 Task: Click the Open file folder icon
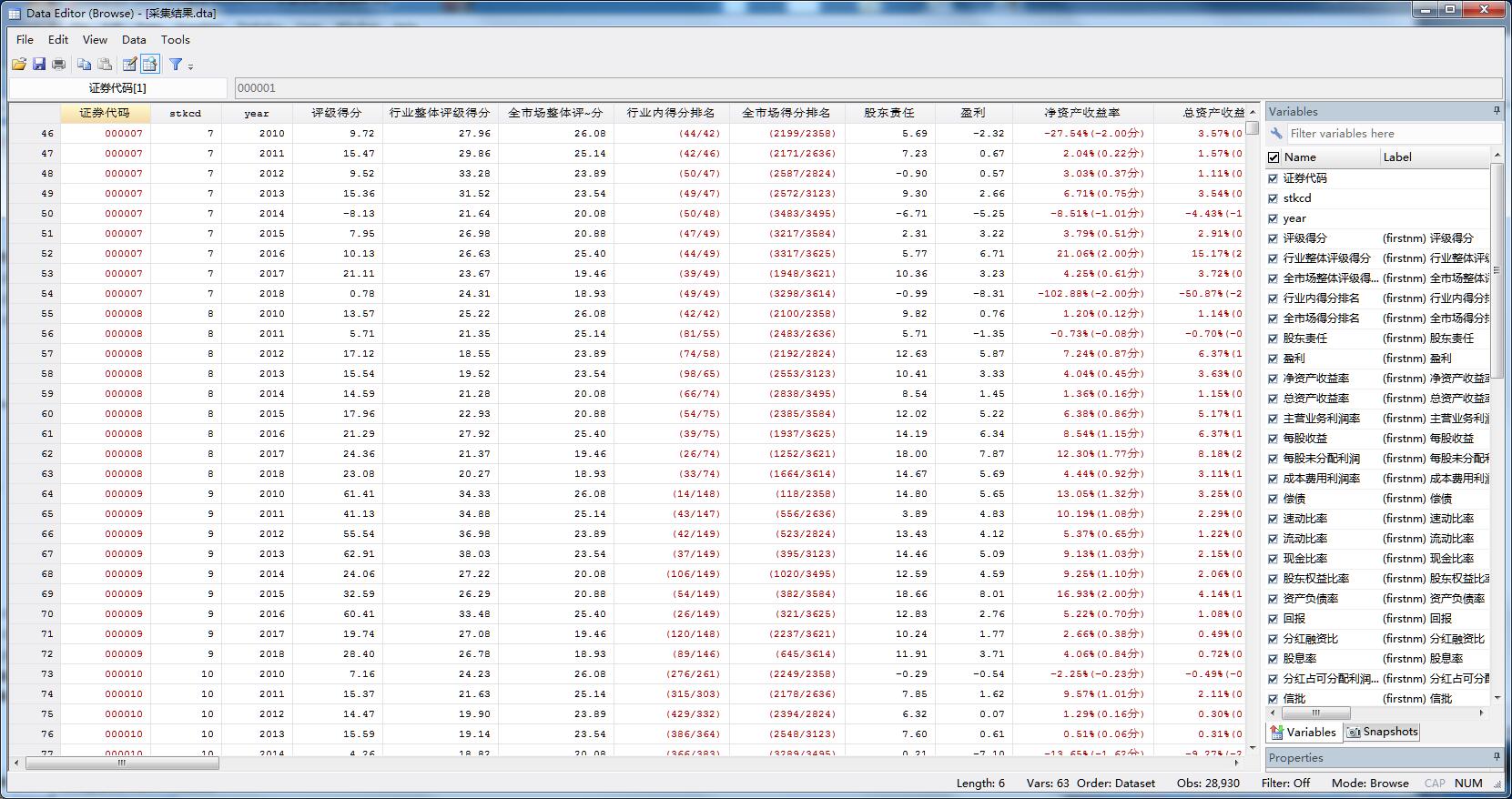(x=19, y=64)
